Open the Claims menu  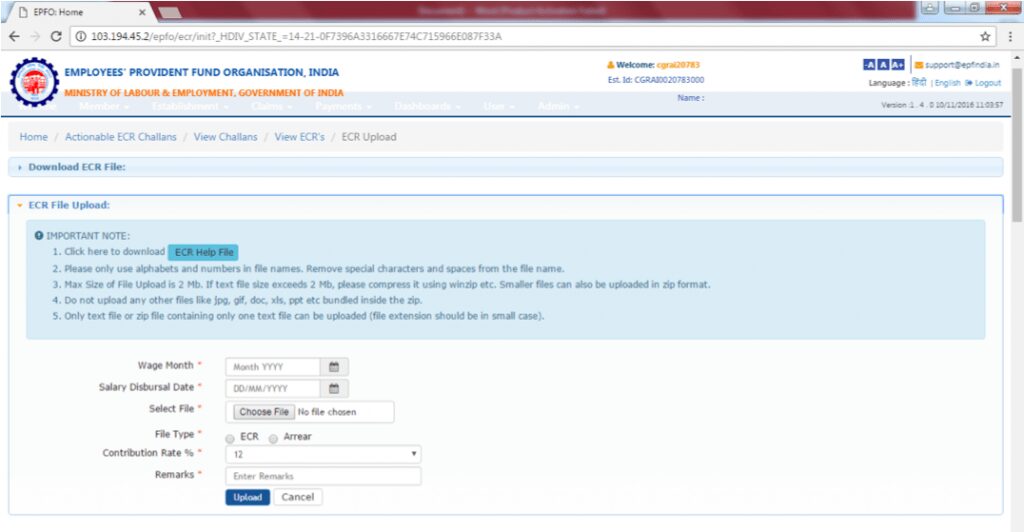(270, 106)
